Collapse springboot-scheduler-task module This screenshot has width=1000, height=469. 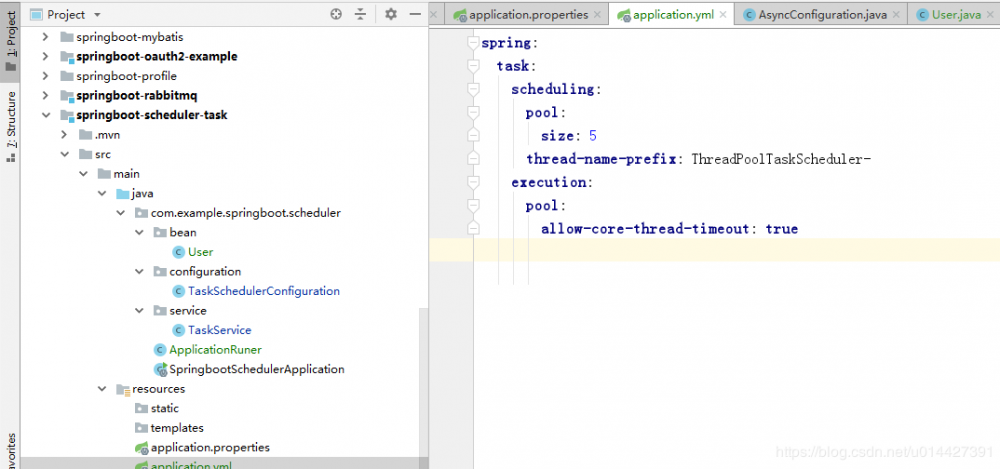pos(45,115)
